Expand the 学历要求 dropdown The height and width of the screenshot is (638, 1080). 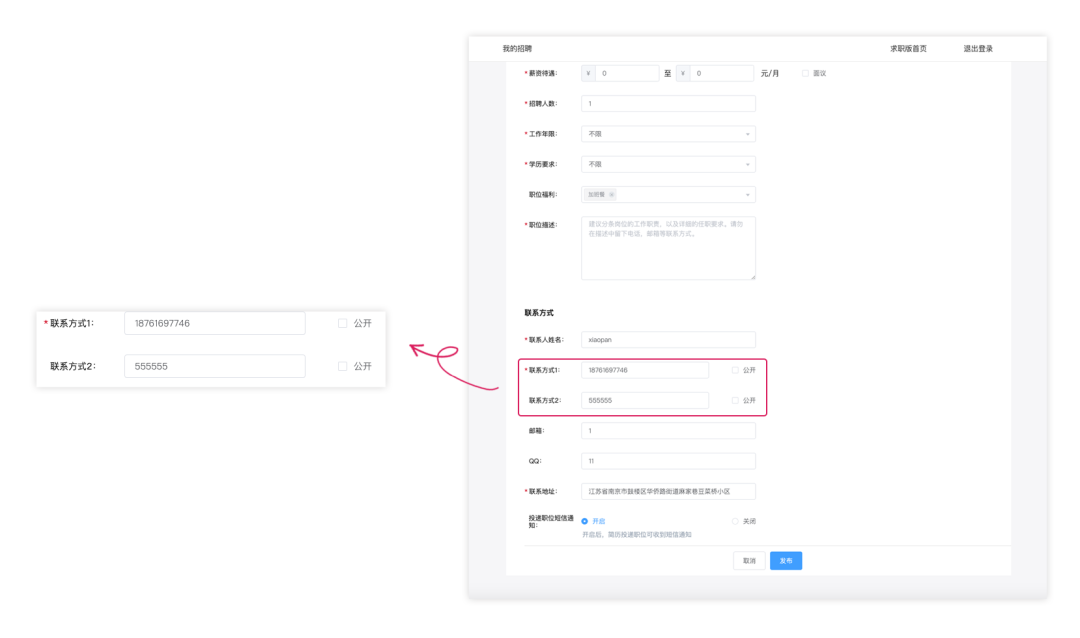pyautogui.click(x=668, y=164)
